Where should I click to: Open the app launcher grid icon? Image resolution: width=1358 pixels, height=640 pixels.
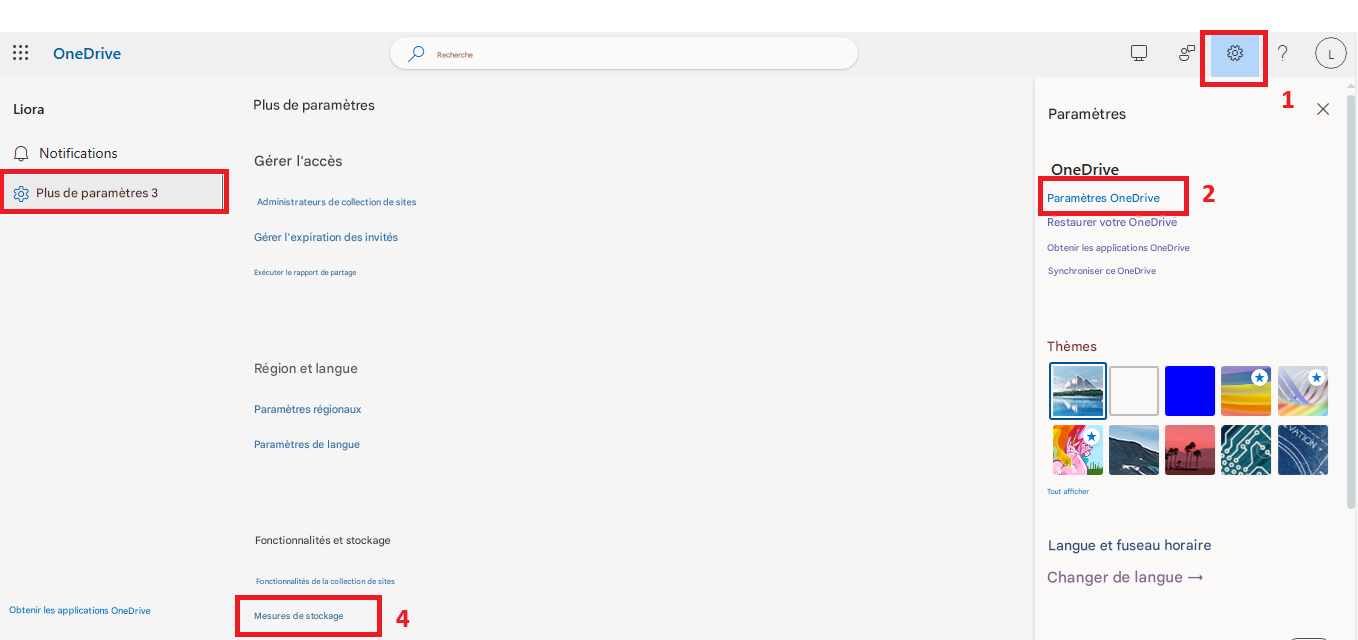[20, 53]
